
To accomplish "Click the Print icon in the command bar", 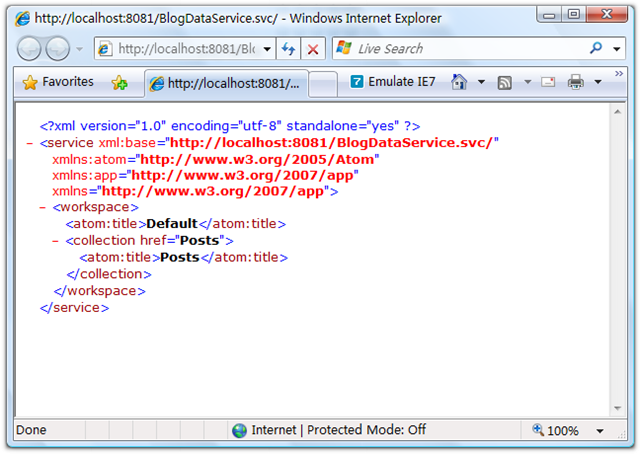I will pyautogui.click(x=576, y=82).
